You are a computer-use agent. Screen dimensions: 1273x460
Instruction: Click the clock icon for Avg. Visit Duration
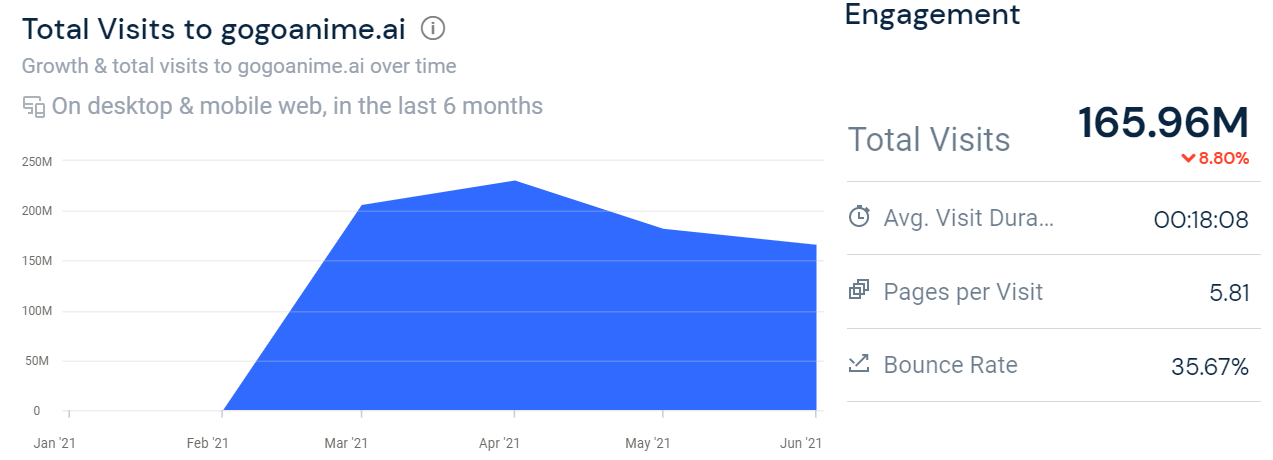click(858, 216)
